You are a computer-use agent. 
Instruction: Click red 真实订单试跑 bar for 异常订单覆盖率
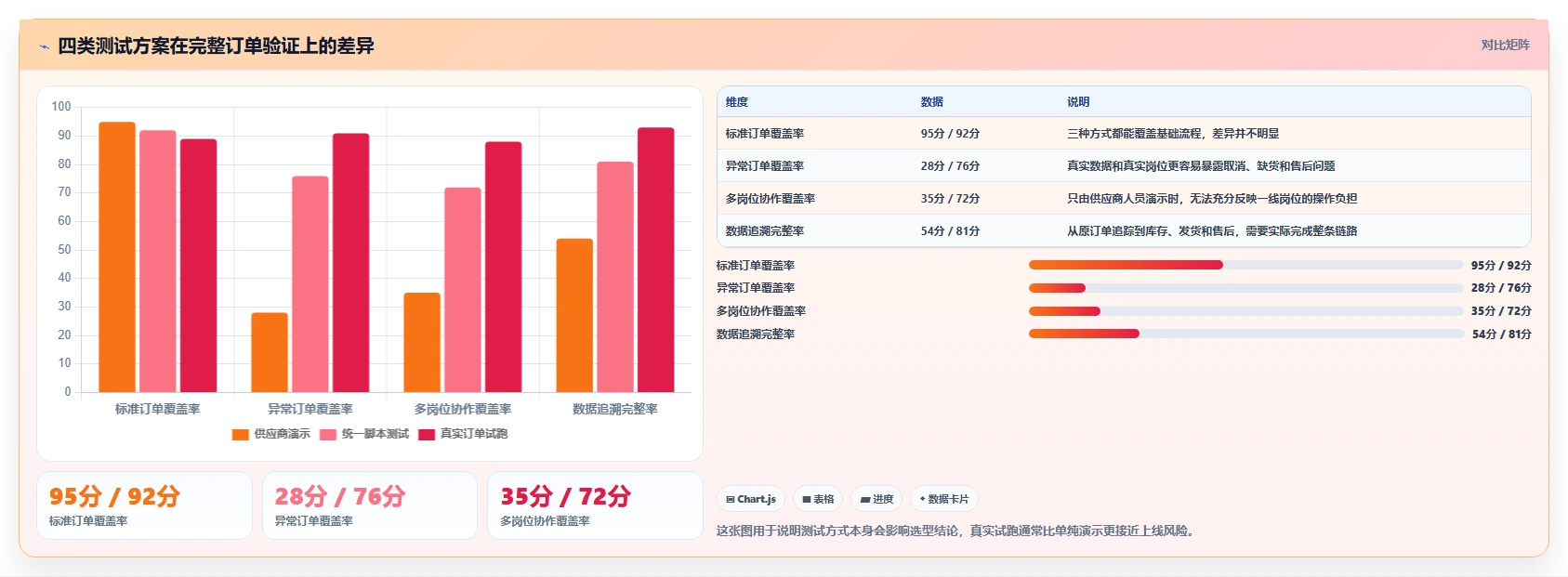351,263
